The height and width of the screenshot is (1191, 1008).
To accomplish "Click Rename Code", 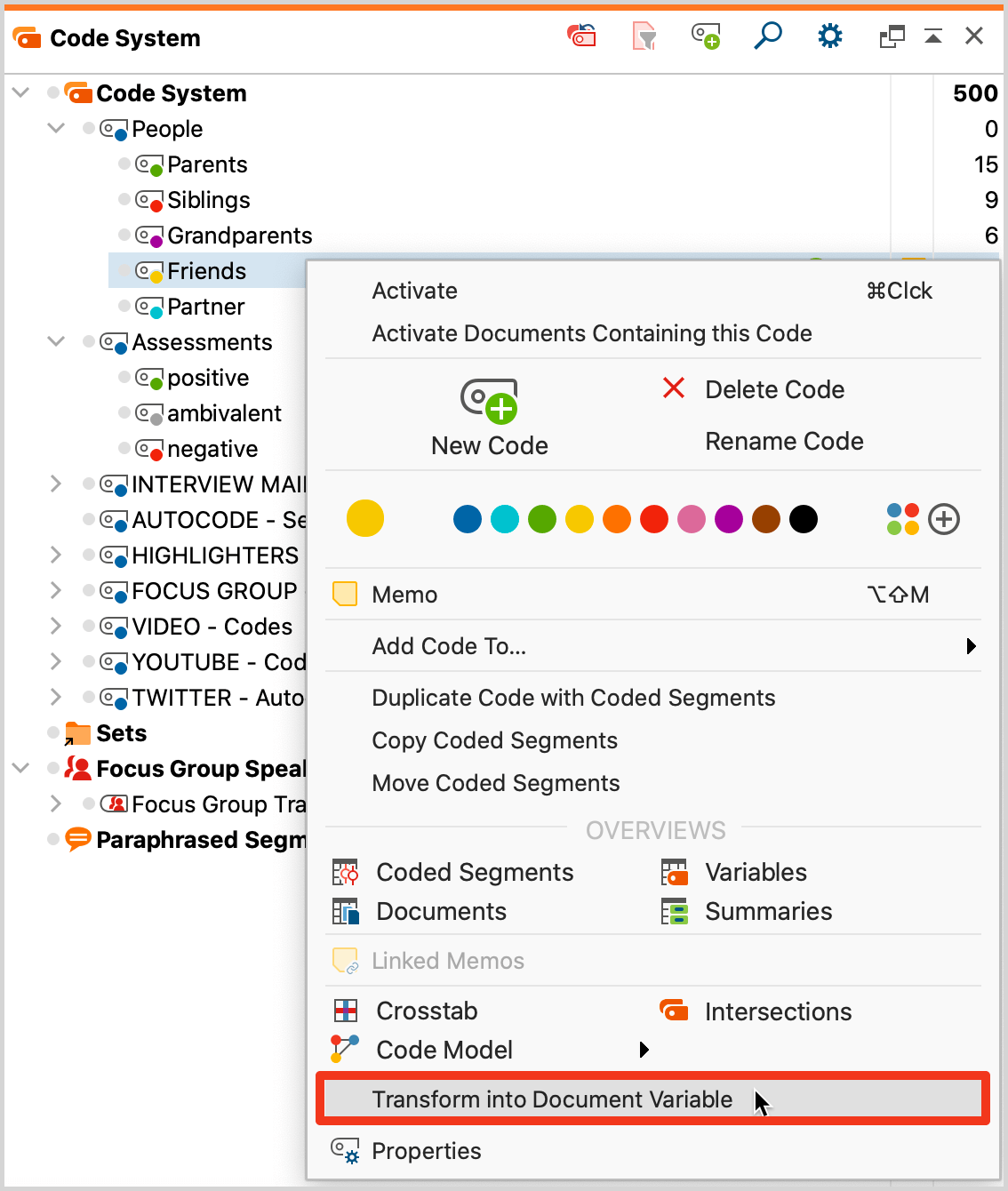I will point(784,442).
